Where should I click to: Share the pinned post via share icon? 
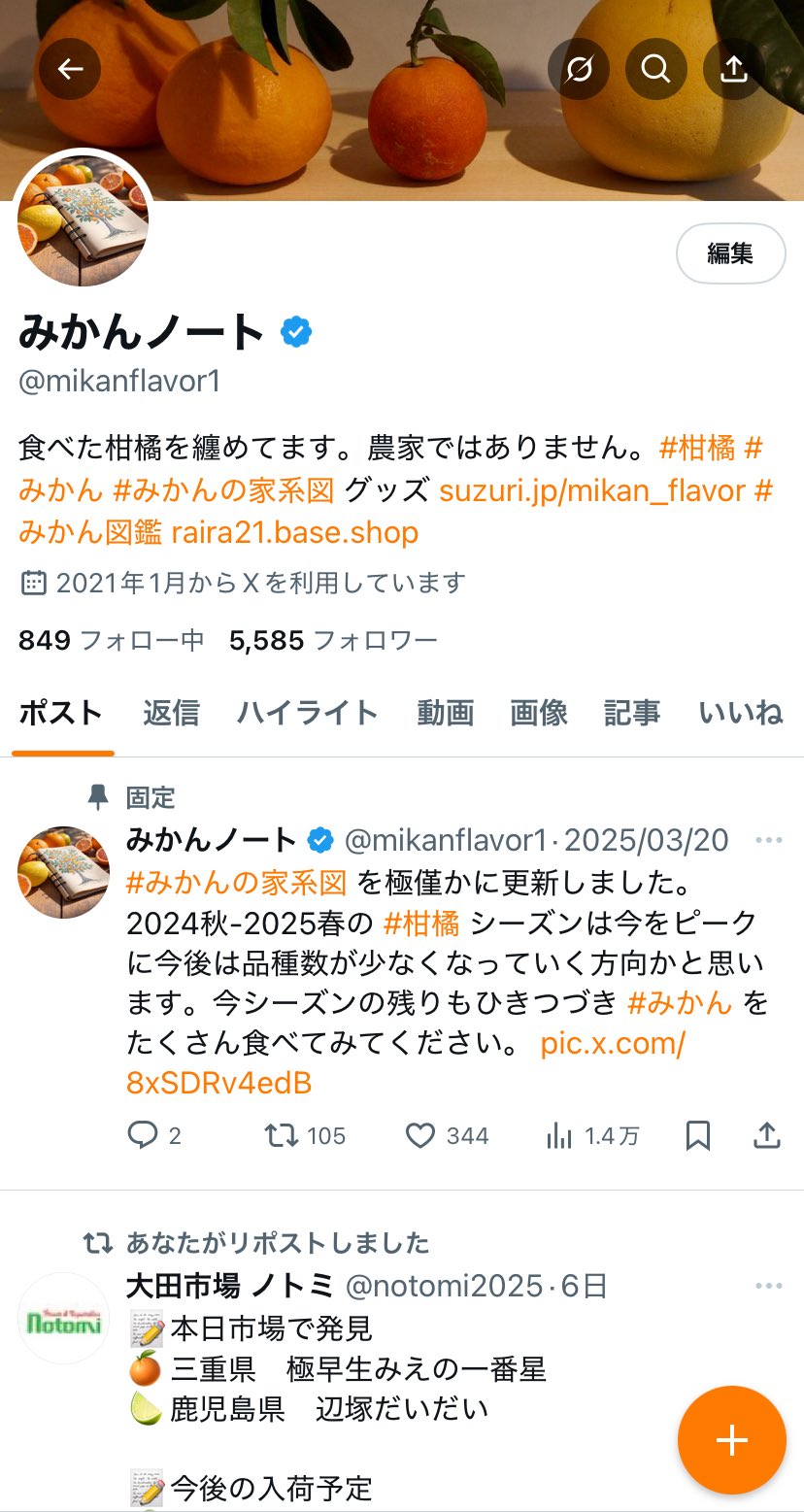767,1135
